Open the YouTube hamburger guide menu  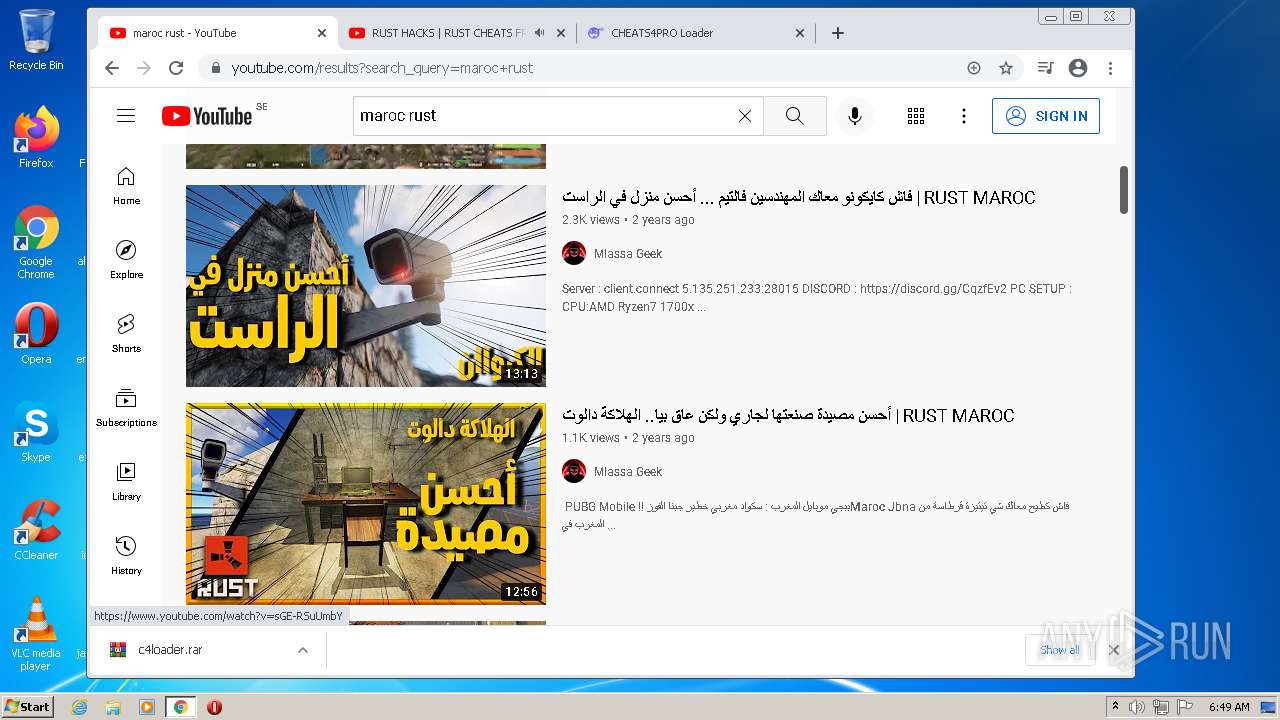point(126,116)
